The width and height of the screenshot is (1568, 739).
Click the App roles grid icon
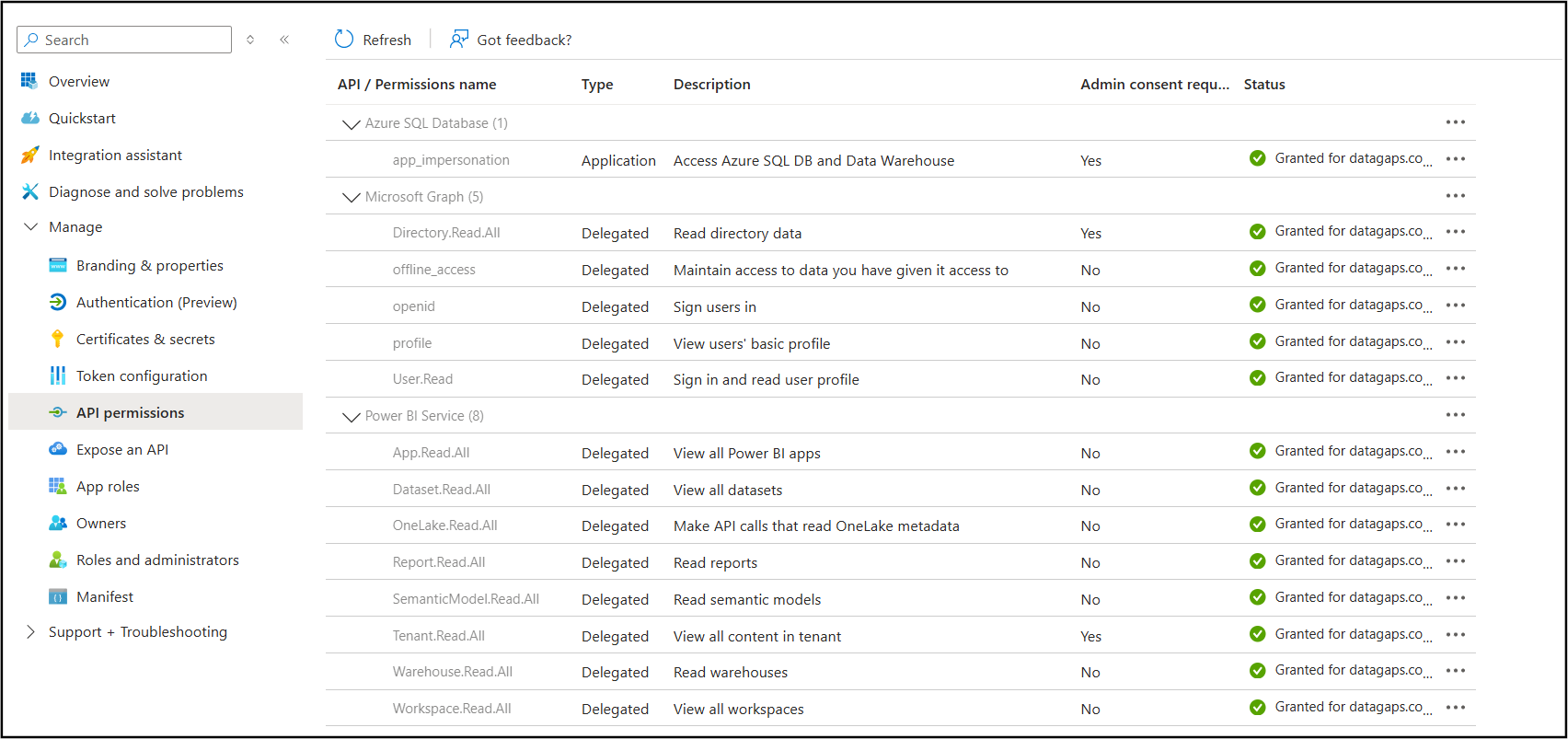[x=58, y=486]
